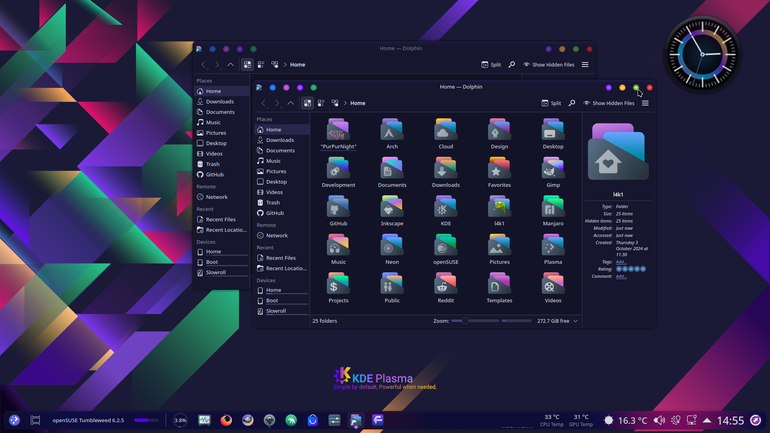The width and height of the screenshot is (770, 433).
Task: Open search in the front Dolphin window
Action: tap(572, 103)
